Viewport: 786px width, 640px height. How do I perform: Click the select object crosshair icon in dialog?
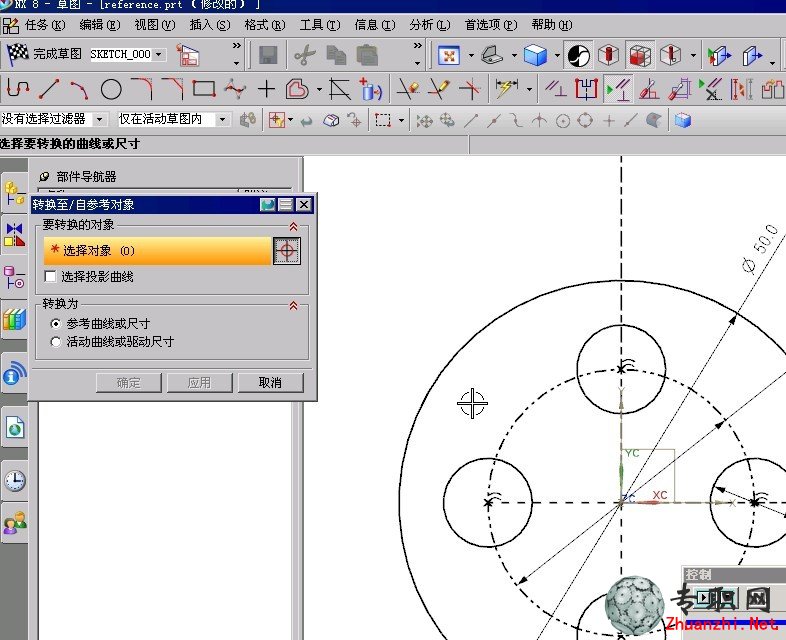point(287,251)
